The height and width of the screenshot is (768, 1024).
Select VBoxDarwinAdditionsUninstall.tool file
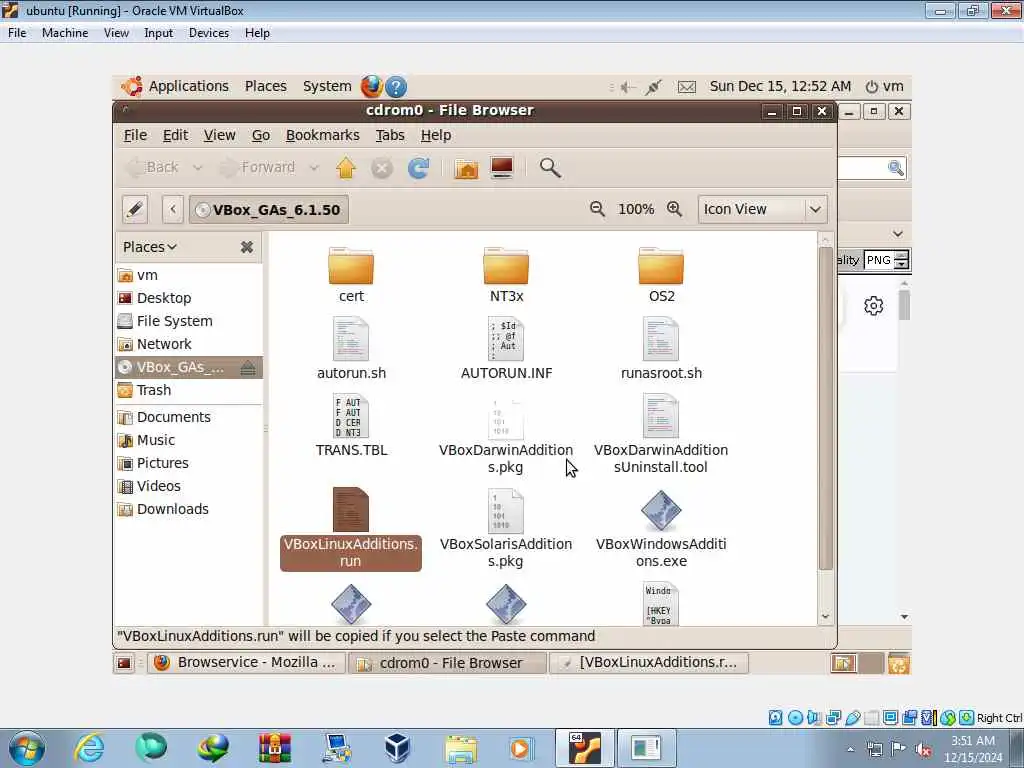pos(661,434)
